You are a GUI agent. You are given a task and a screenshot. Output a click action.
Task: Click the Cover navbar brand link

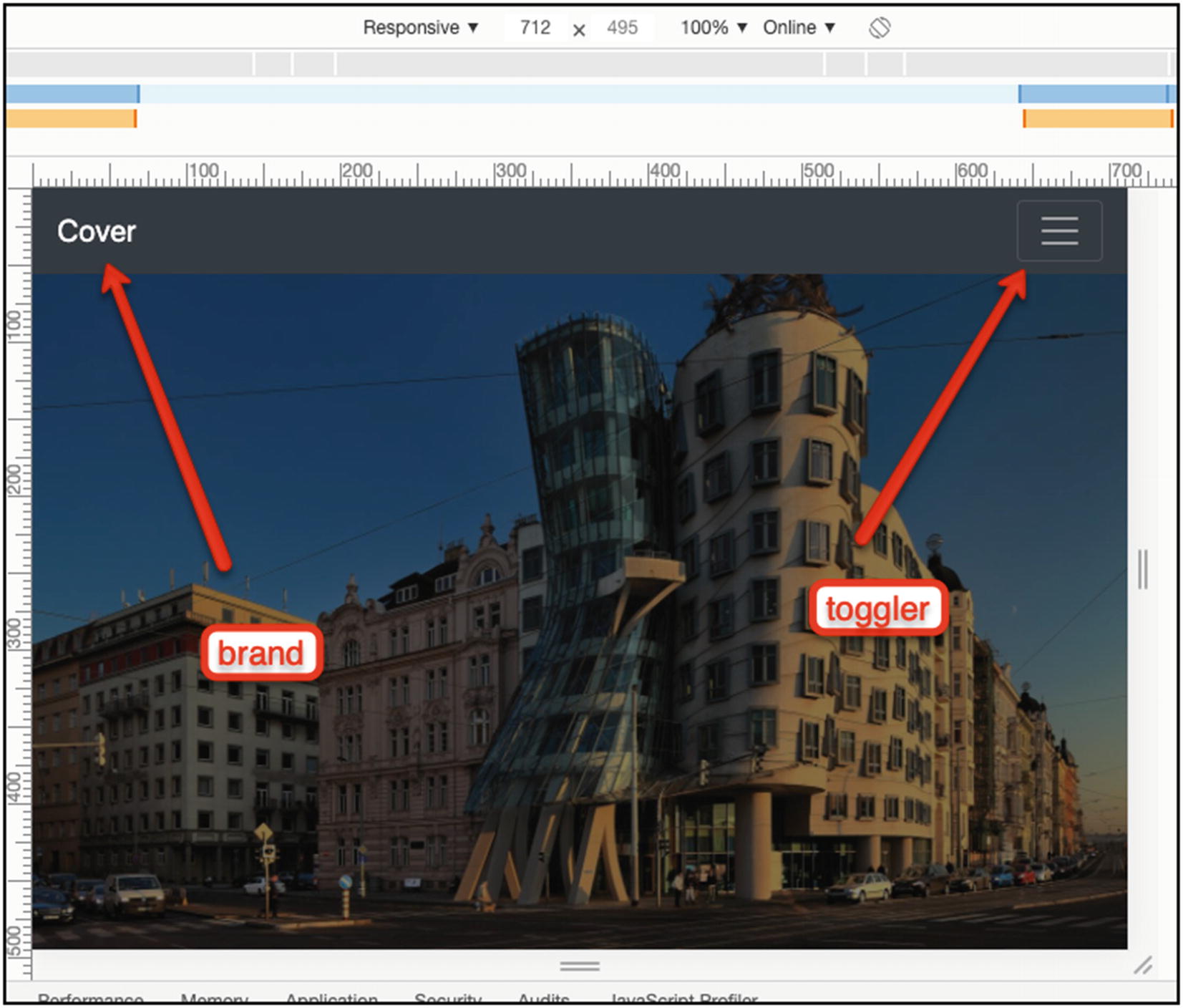(x=97, y=231)
